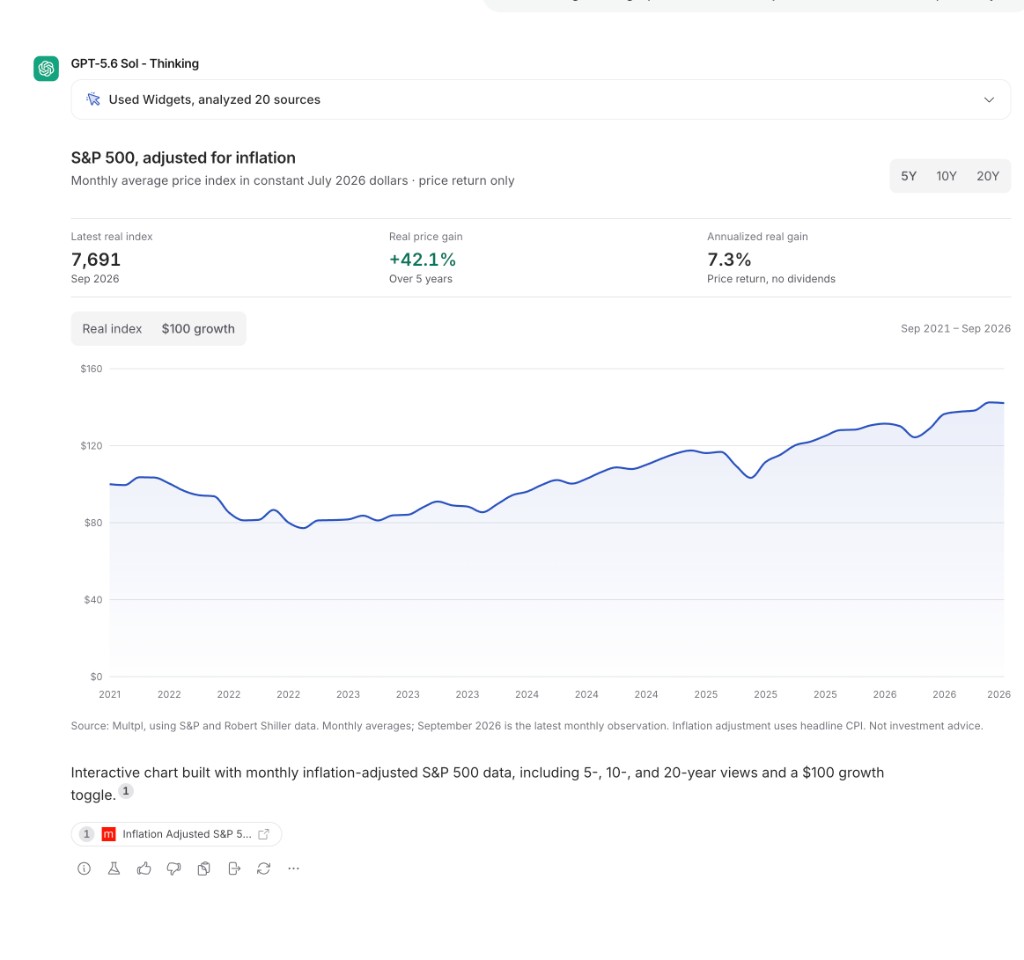
Task: Select the $100 growth view
Action: click(198, 328)
